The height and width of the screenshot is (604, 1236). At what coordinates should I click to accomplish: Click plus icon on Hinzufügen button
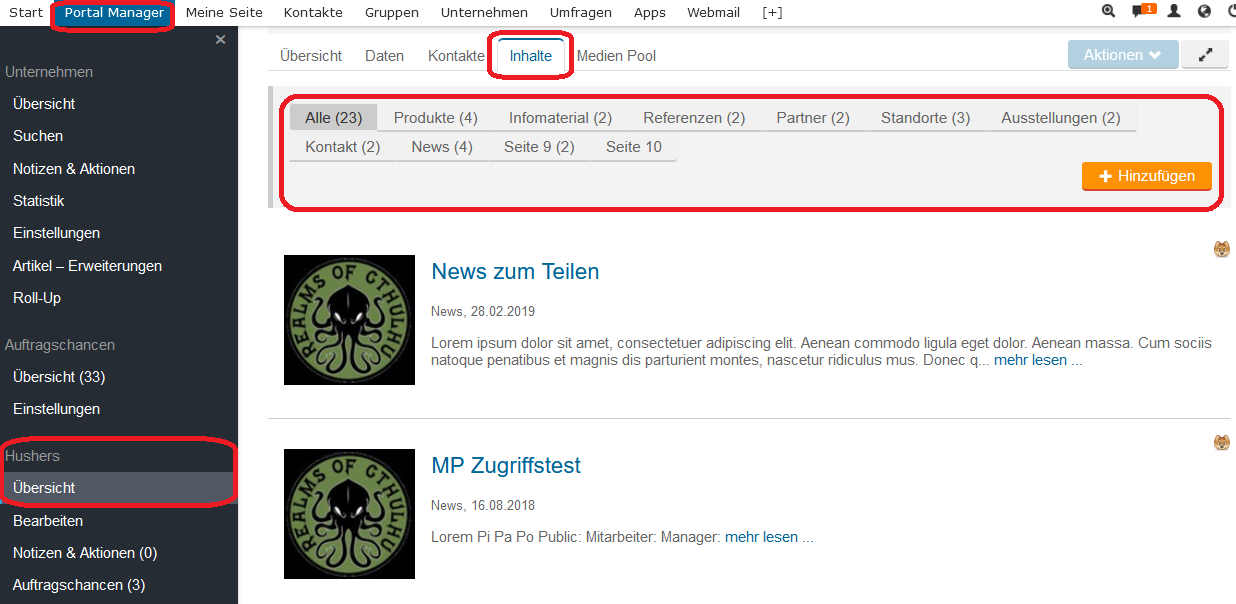(1105, 176)
